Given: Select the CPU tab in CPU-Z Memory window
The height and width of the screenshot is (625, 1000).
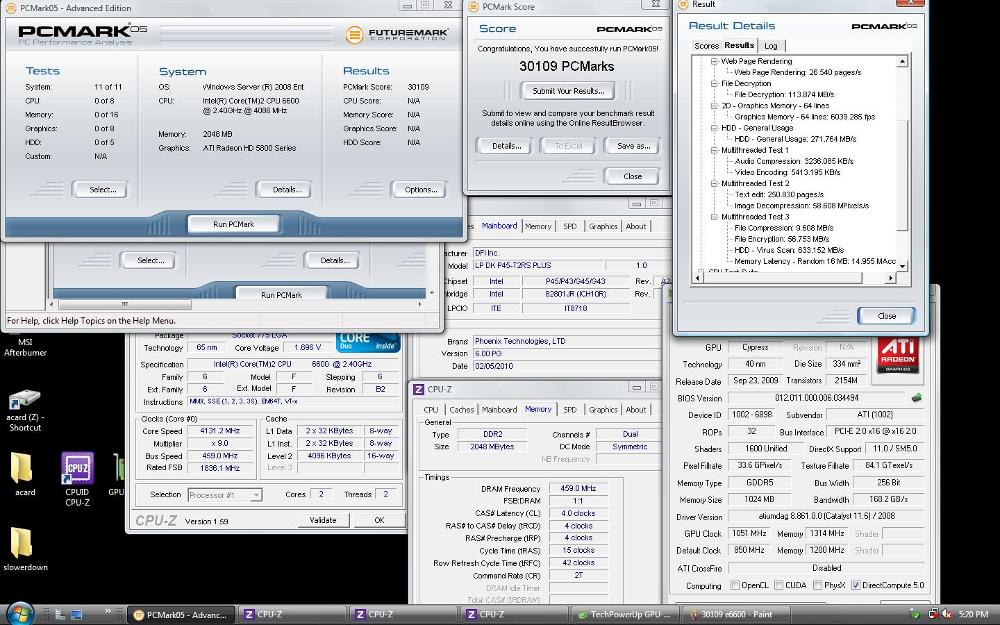Looking at the screenshot, I should click(x=431, y=409).
